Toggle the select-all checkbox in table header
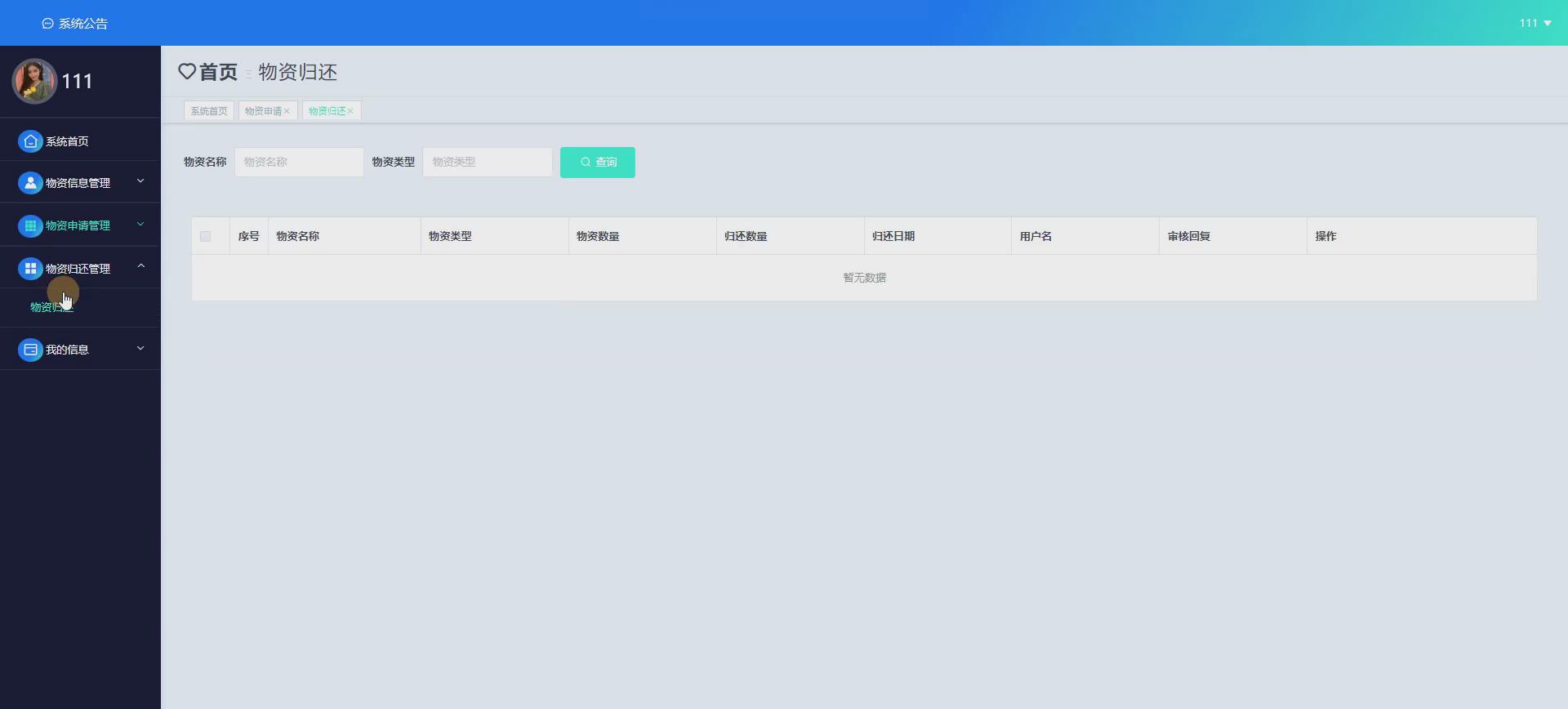Image resolution: width=1568 pixels, height=709 pixels. [x=205, y=236]
